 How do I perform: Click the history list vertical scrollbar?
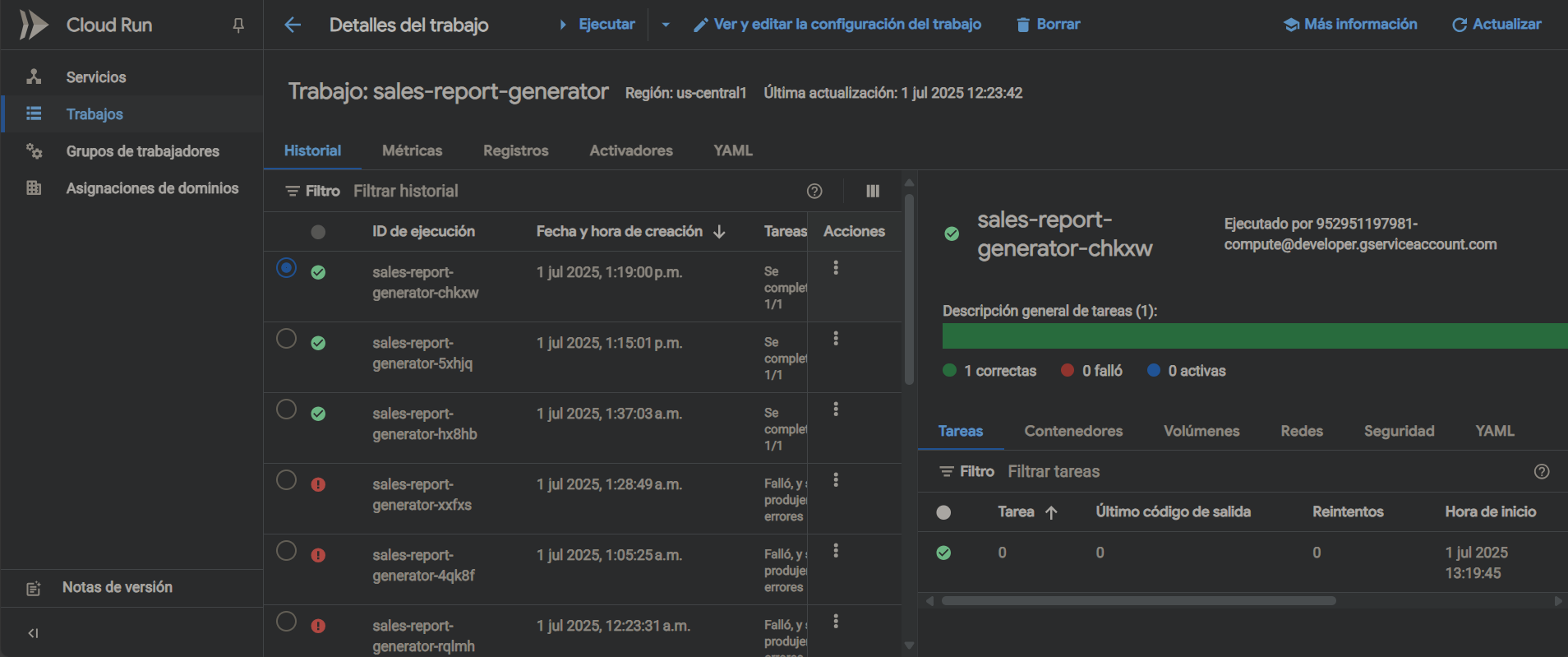(909, 289)
